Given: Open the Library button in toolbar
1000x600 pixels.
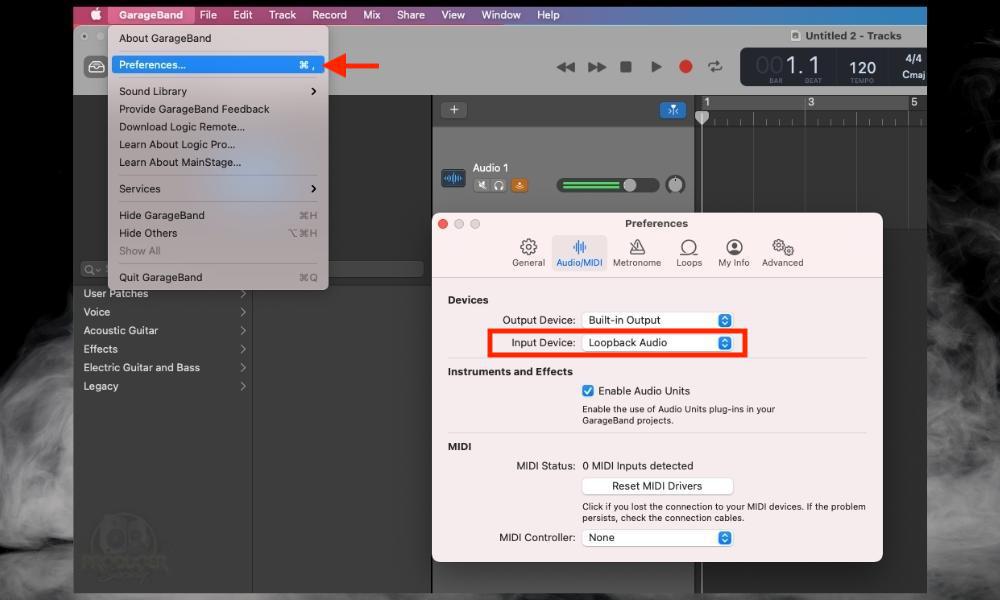Looking at the screenshot, I should coord(96,66).
